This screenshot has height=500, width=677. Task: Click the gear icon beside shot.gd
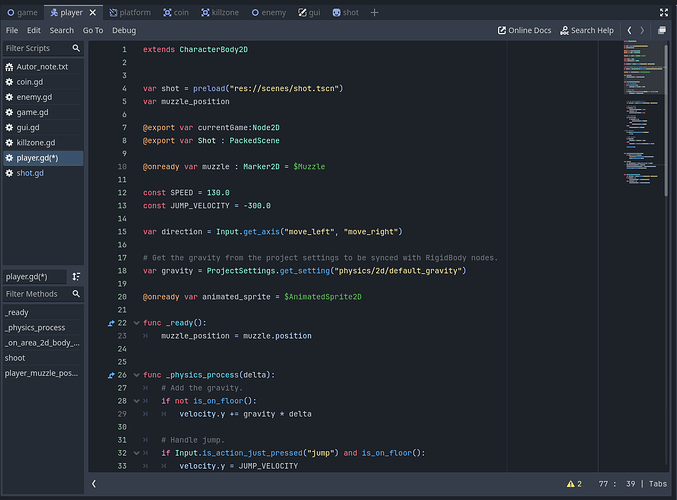9,173
